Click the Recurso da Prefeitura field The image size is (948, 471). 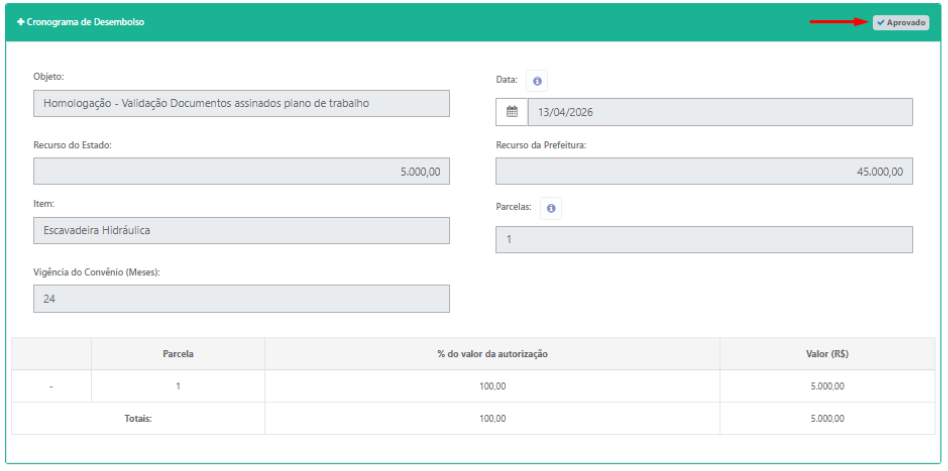(704, 171)
